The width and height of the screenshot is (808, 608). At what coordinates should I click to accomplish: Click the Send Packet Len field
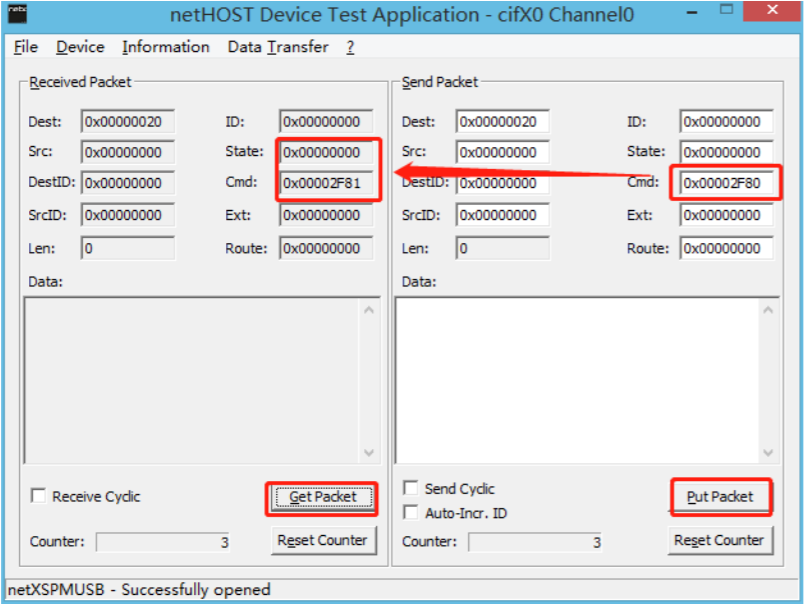point(502,248)
